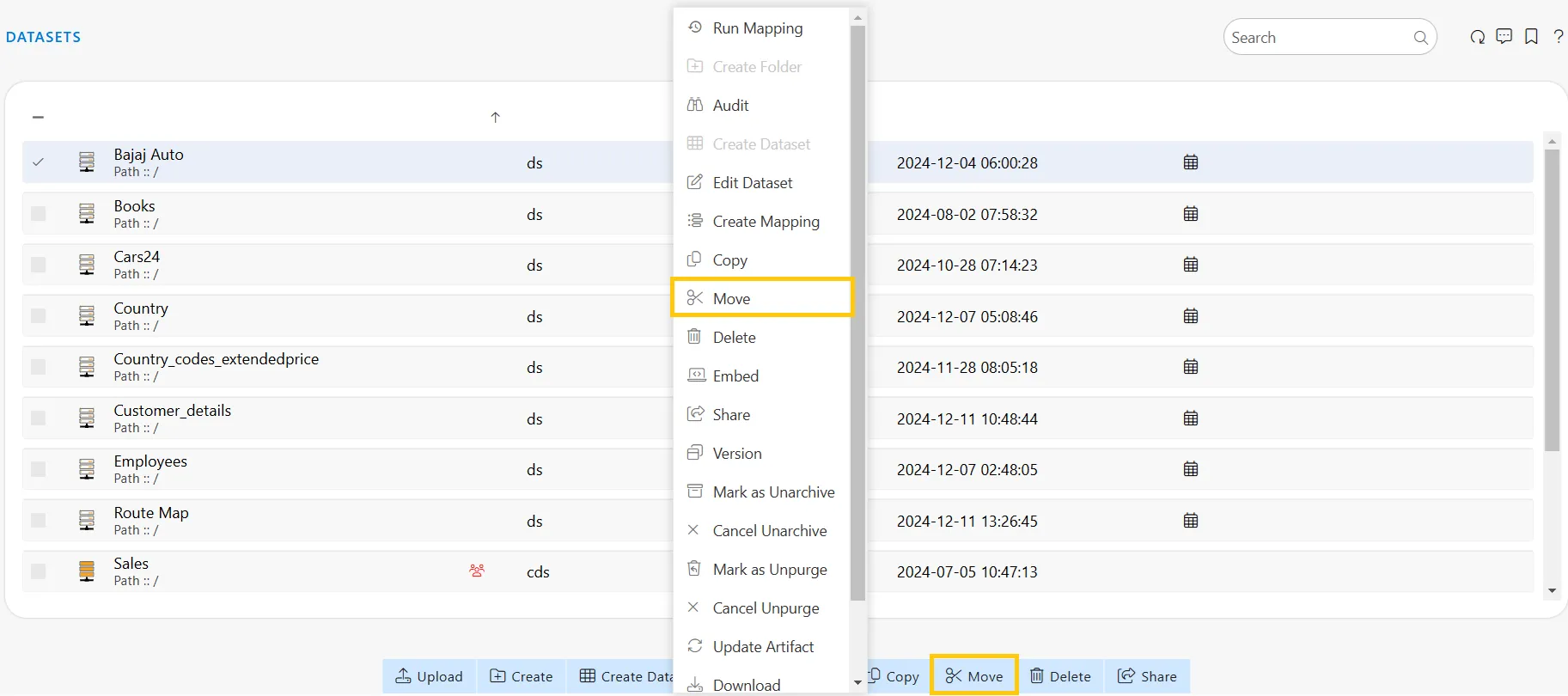1568x696 pixels.
Task: Click the dataset icon of Customer_details
Action: [87, 418]
